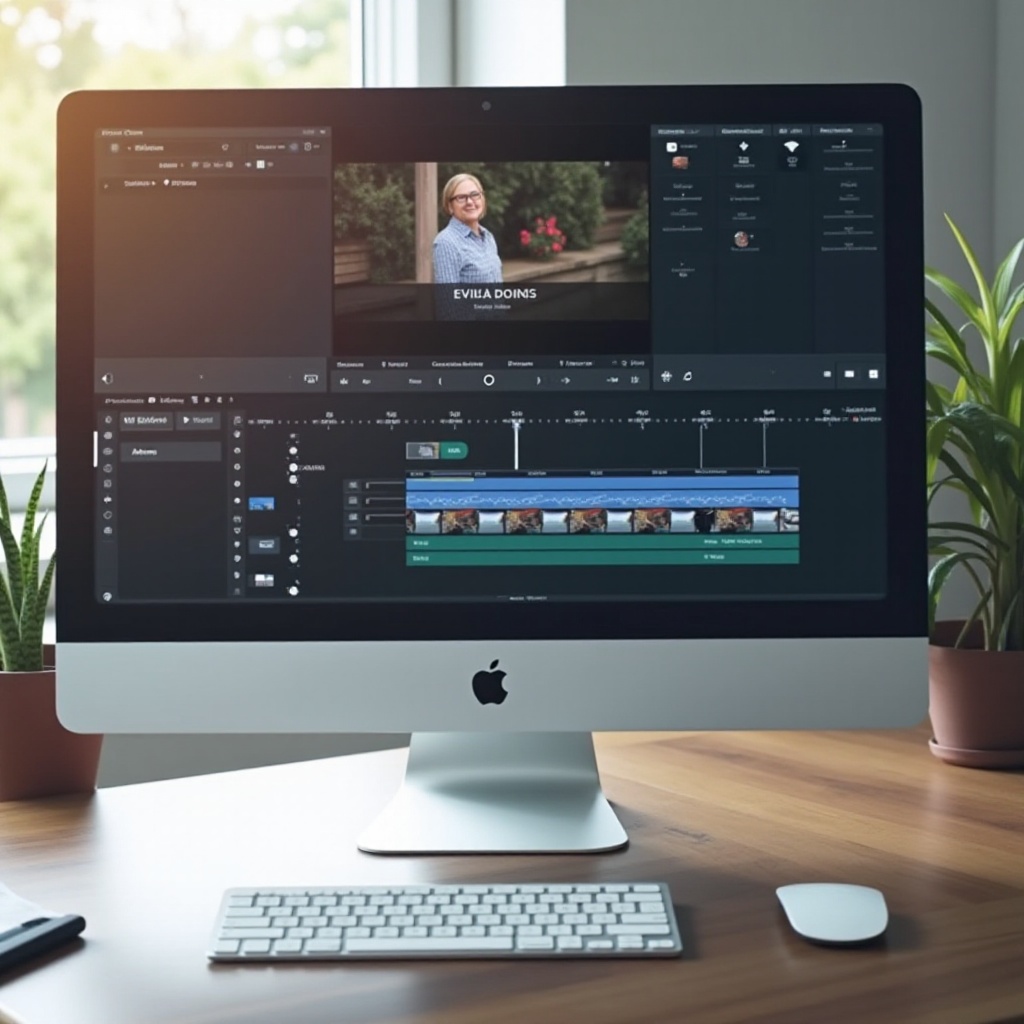Click the round avatar icon in the right panel
Viewport: 1024px width, 1024px height.
click(x=741, y=239)
